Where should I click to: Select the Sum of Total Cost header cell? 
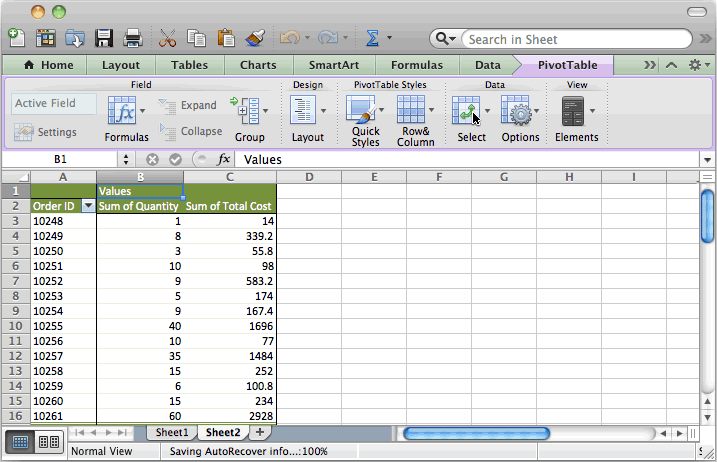tap(230, 206)
